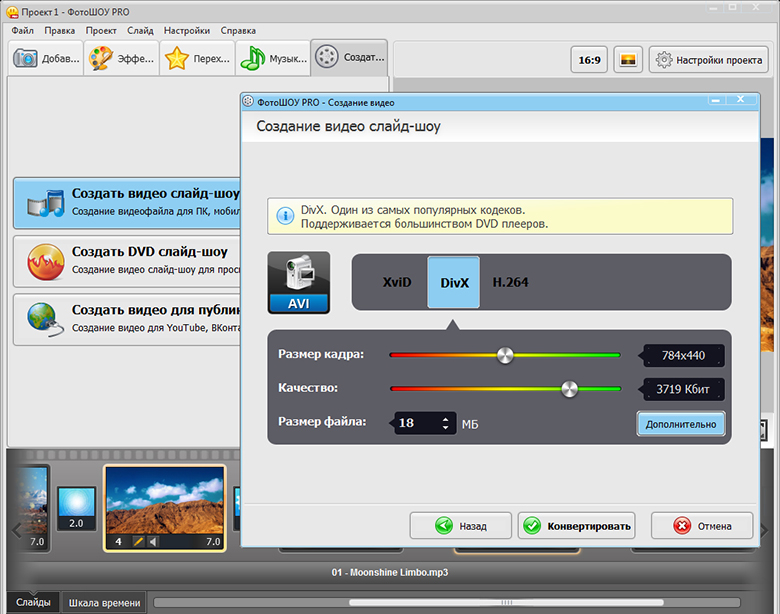Select the DivX codec
Viewport: 780px width, 614px height.
point(454,282)
